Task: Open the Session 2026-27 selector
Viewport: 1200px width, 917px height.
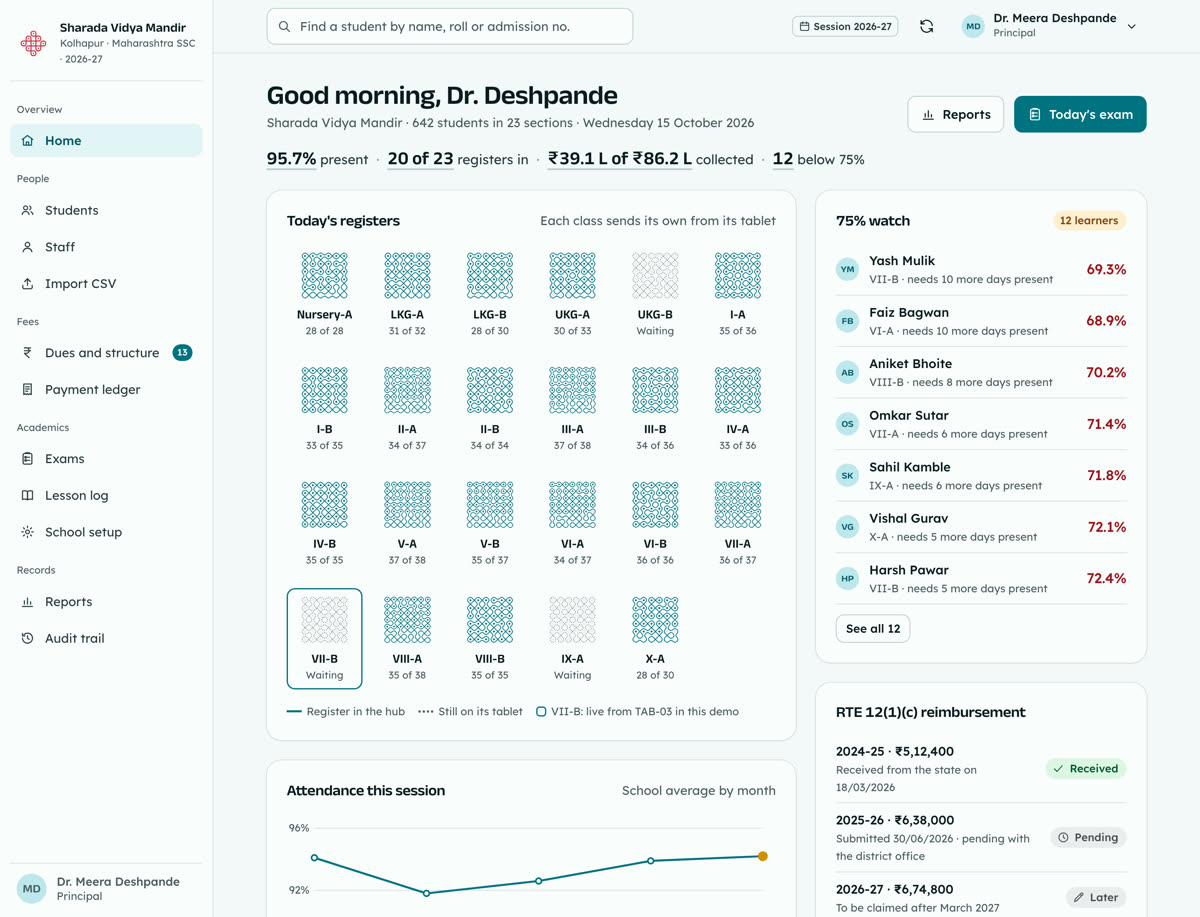Action: (845, 27)
